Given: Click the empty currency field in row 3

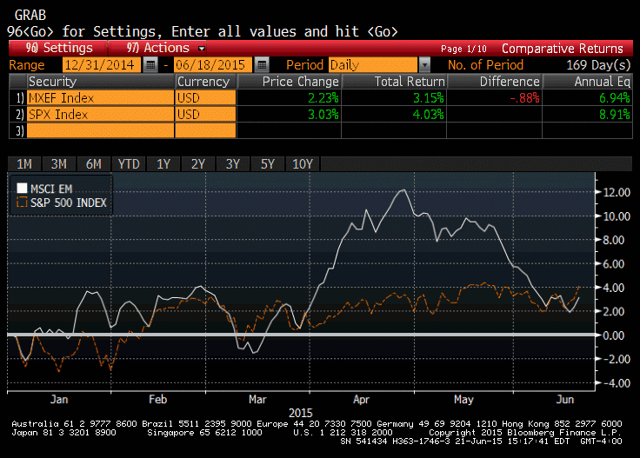Looking at the screenshot, I should click(x=206, y=131).
